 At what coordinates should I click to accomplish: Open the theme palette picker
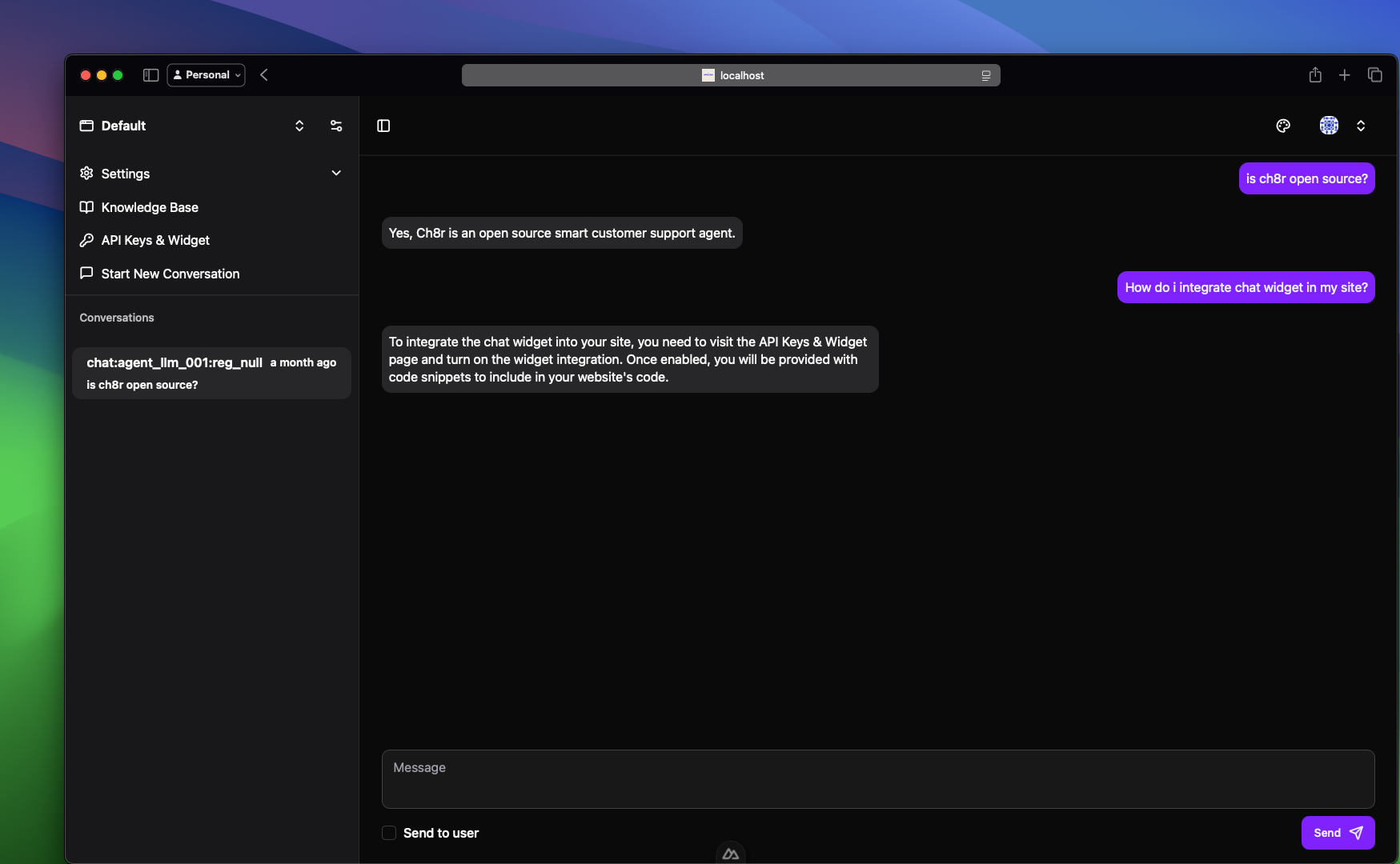tap(1283, 126)
